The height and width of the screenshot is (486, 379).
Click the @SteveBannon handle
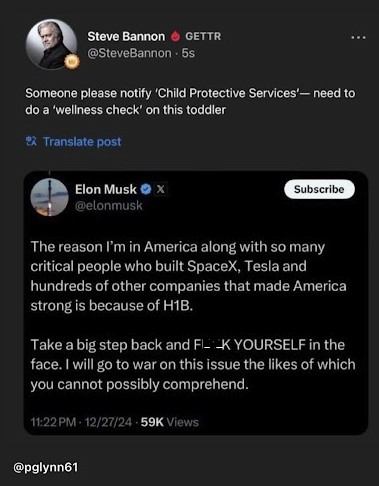pos(129,53)
